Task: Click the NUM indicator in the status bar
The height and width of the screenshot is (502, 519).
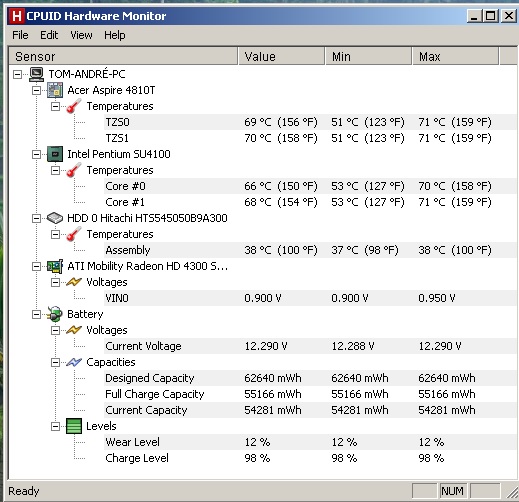Action: [x=453, y=491]
